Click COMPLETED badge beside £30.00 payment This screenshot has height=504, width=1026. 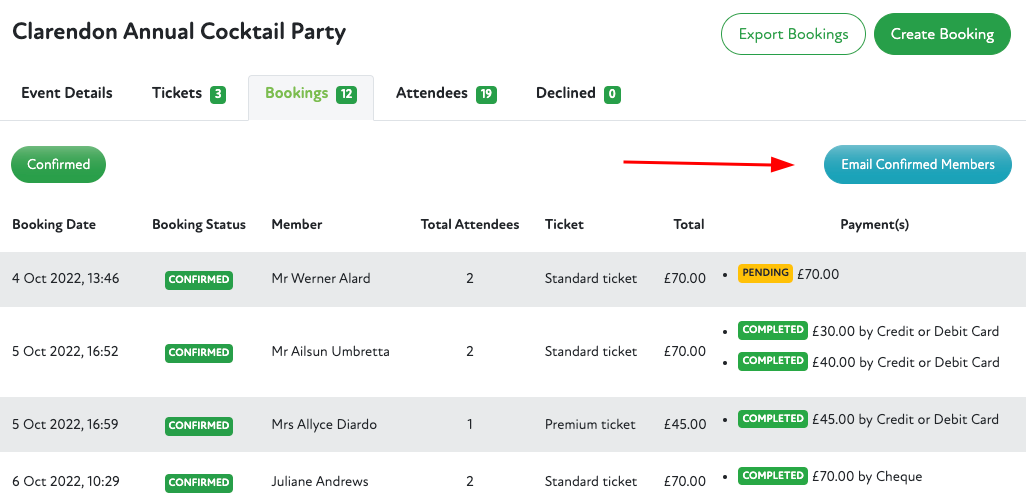pyautogui.click(x=772, y=330)
